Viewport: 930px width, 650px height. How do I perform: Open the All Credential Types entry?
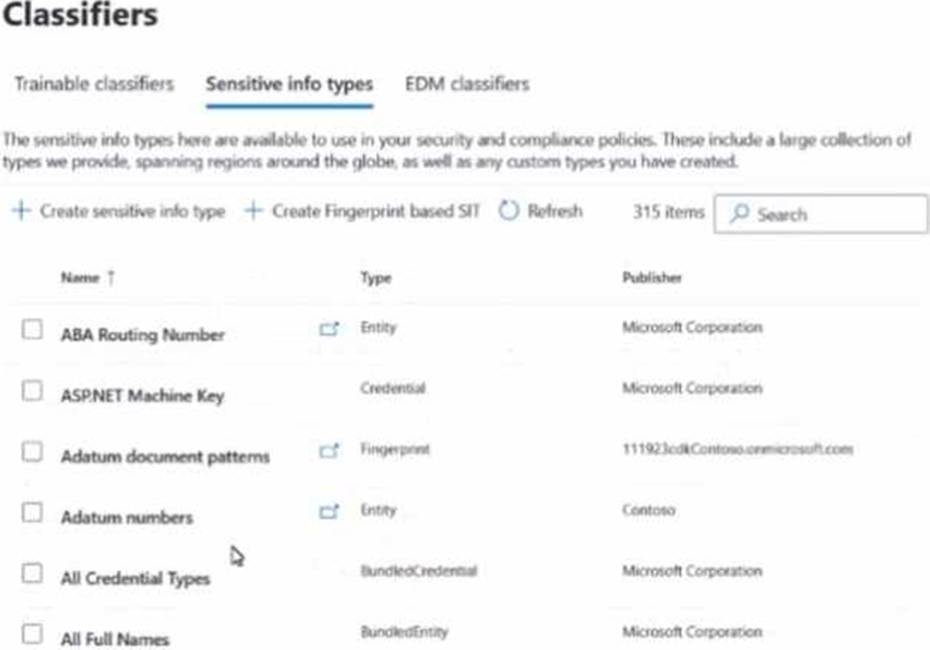click(x=135, y=579)
